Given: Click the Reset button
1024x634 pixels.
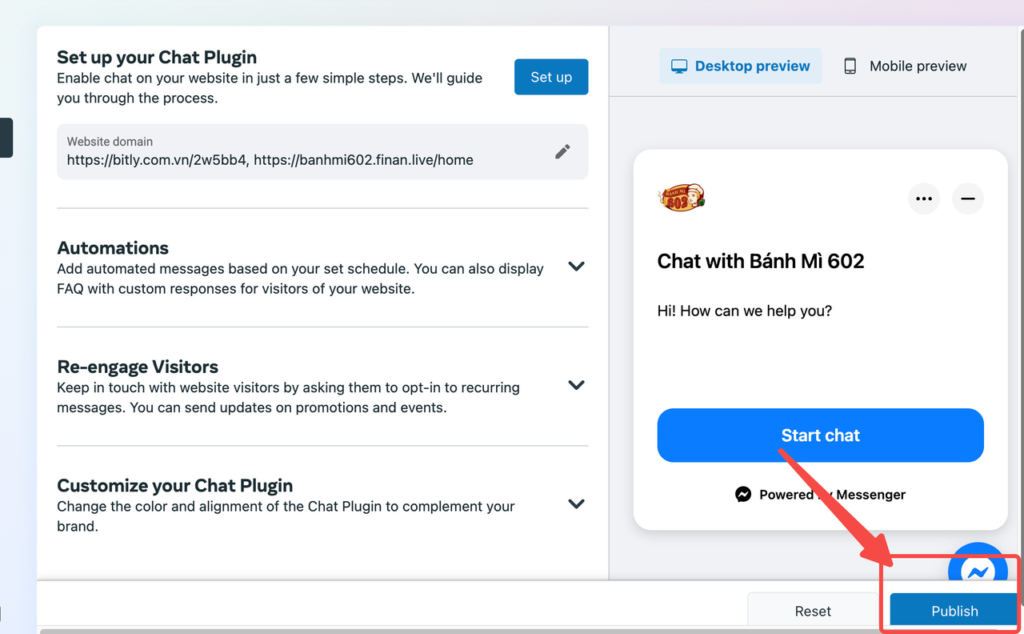Looking at the screenshot, I should tap(812, 610).
